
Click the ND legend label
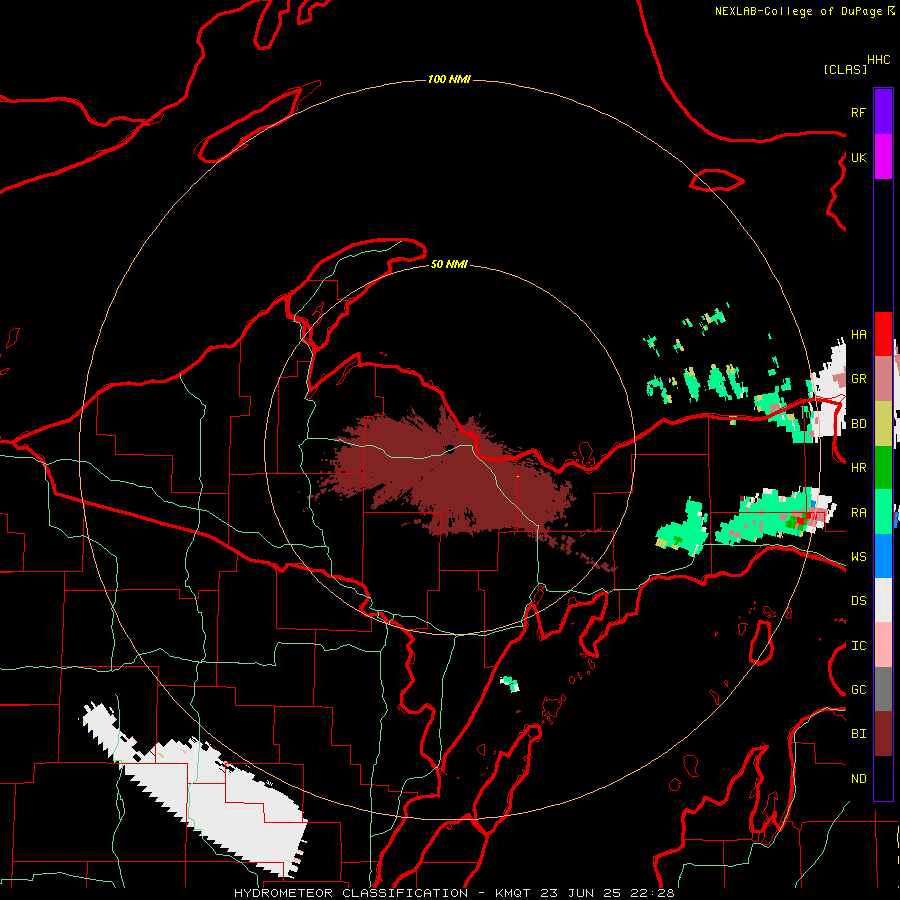pos(858,779)
